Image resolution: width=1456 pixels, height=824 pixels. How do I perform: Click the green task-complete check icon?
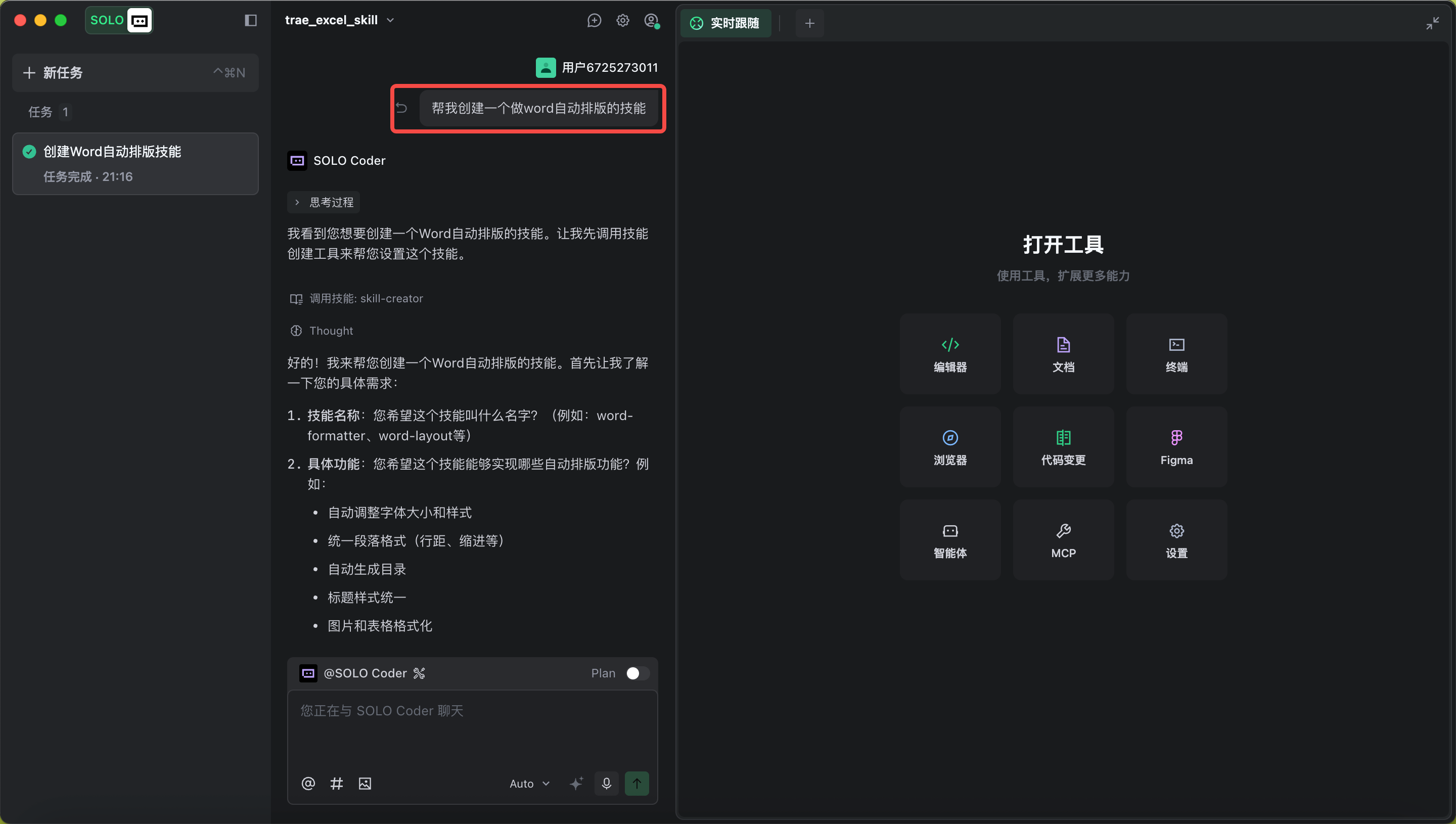click(29, 151)
